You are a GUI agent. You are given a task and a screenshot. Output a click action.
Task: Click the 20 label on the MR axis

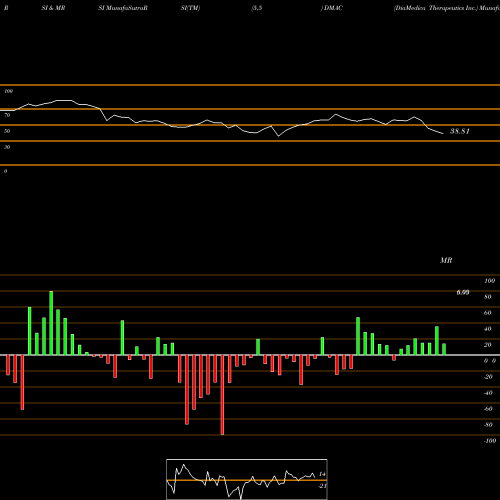click(x=488, y=345)
